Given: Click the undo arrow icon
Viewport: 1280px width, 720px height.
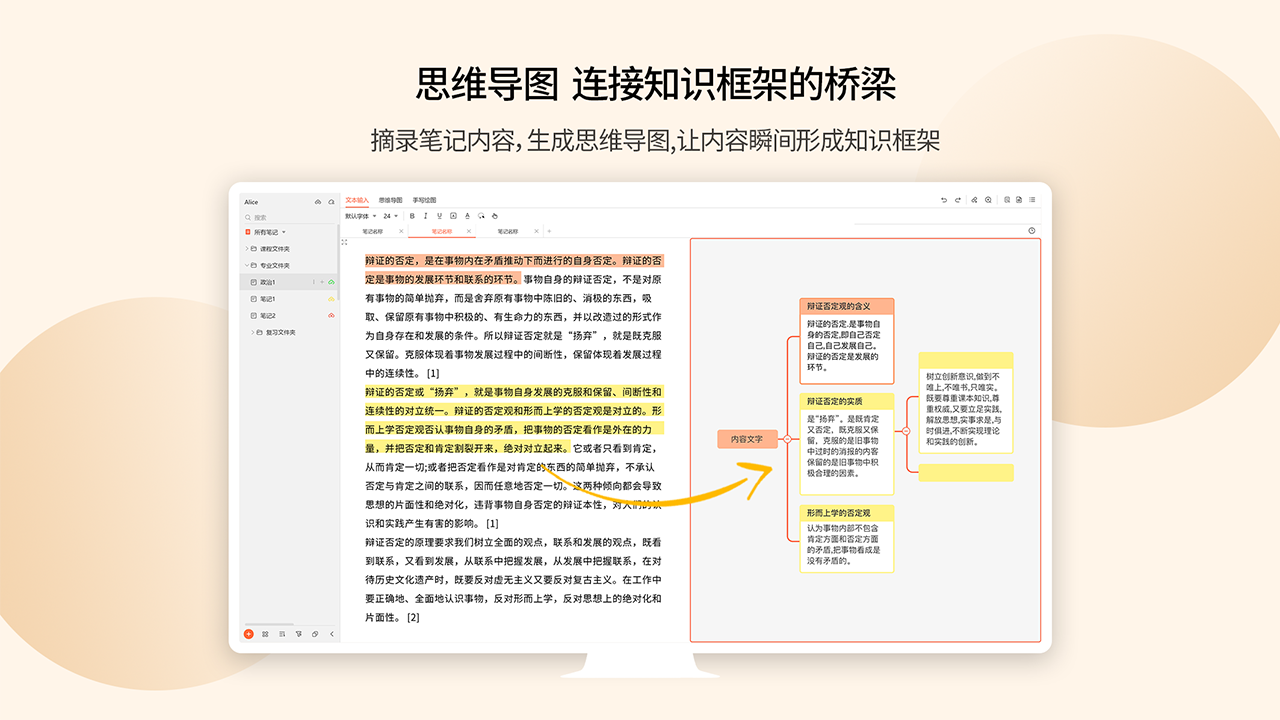Looking at the screenshot, I should 943,200.
